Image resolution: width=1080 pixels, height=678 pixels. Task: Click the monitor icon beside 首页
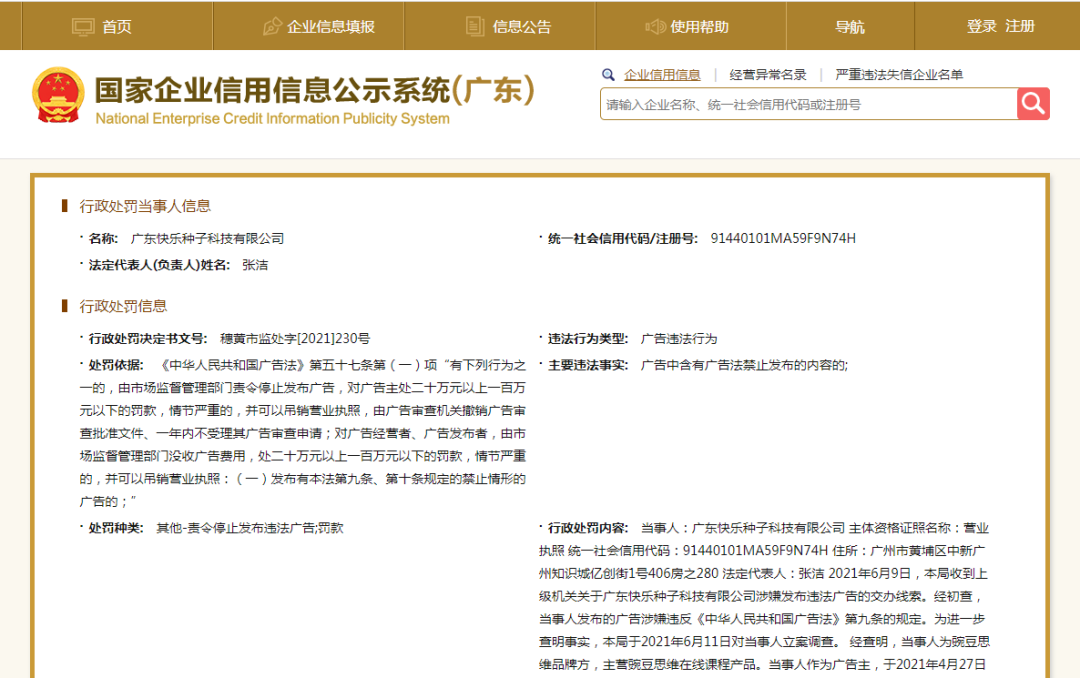pyautogui.click(x=83, y=27)
